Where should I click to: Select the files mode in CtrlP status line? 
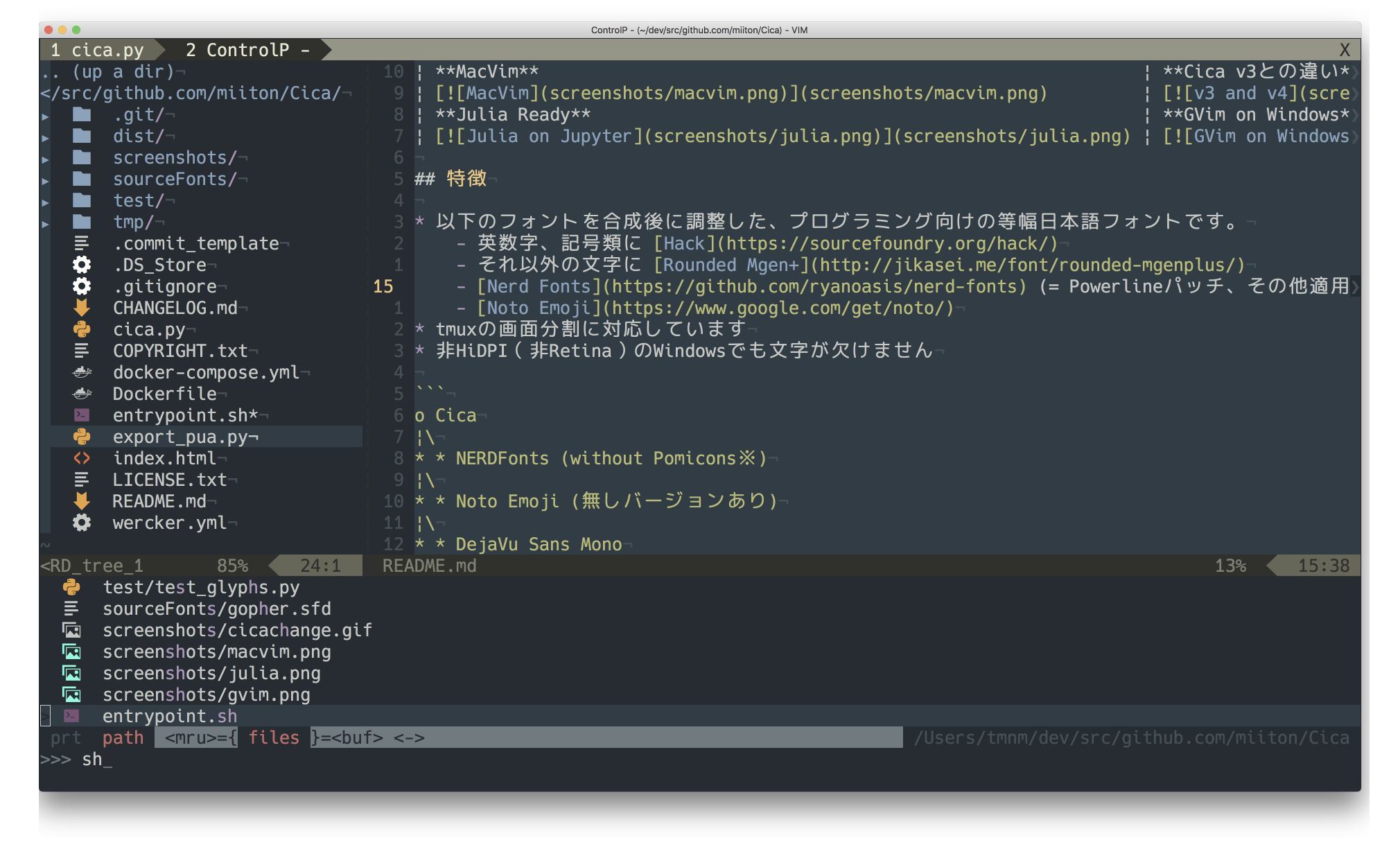(x=274, y=737)
